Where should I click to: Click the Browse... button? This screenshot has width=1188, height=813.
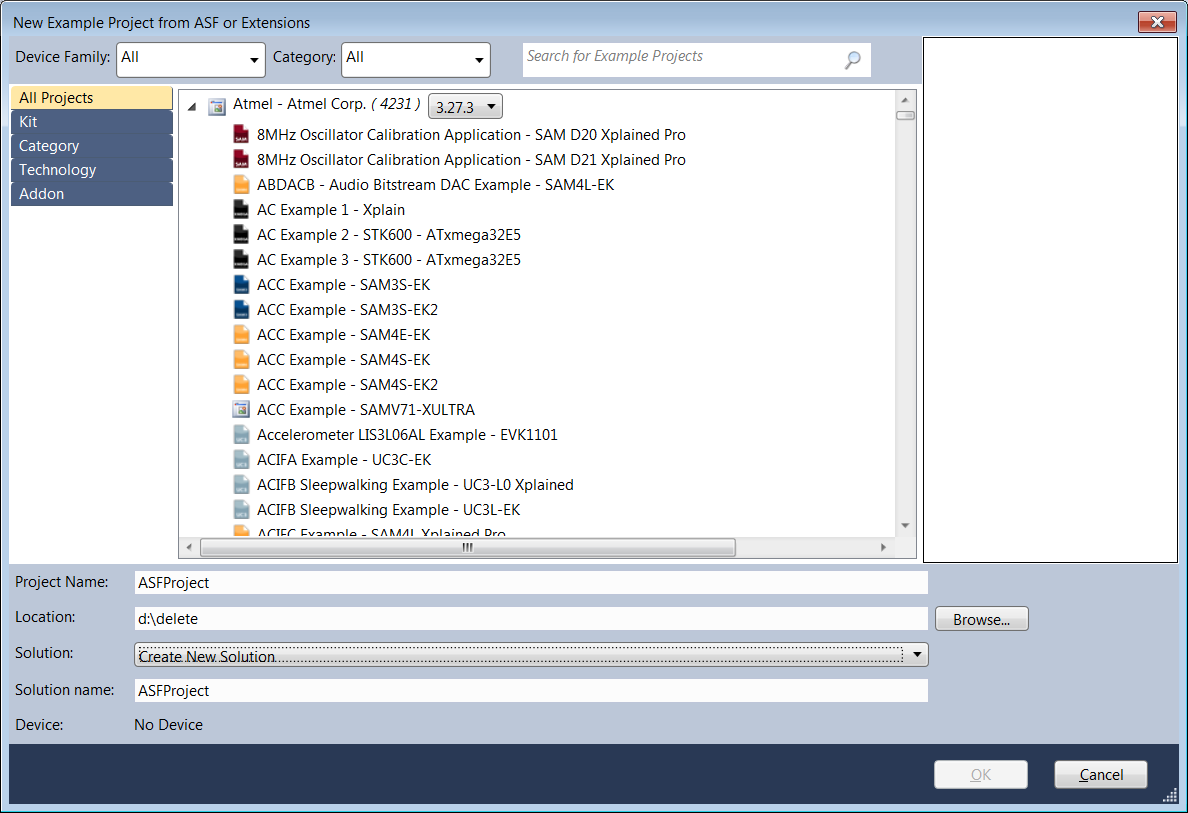pos(982,619)
